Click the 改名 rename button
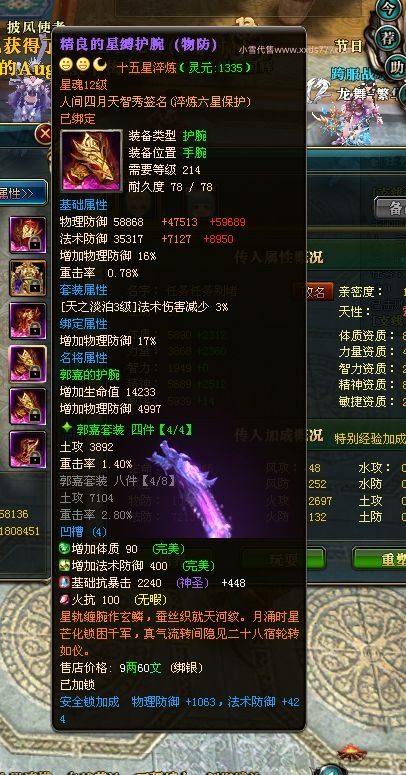 313,292
